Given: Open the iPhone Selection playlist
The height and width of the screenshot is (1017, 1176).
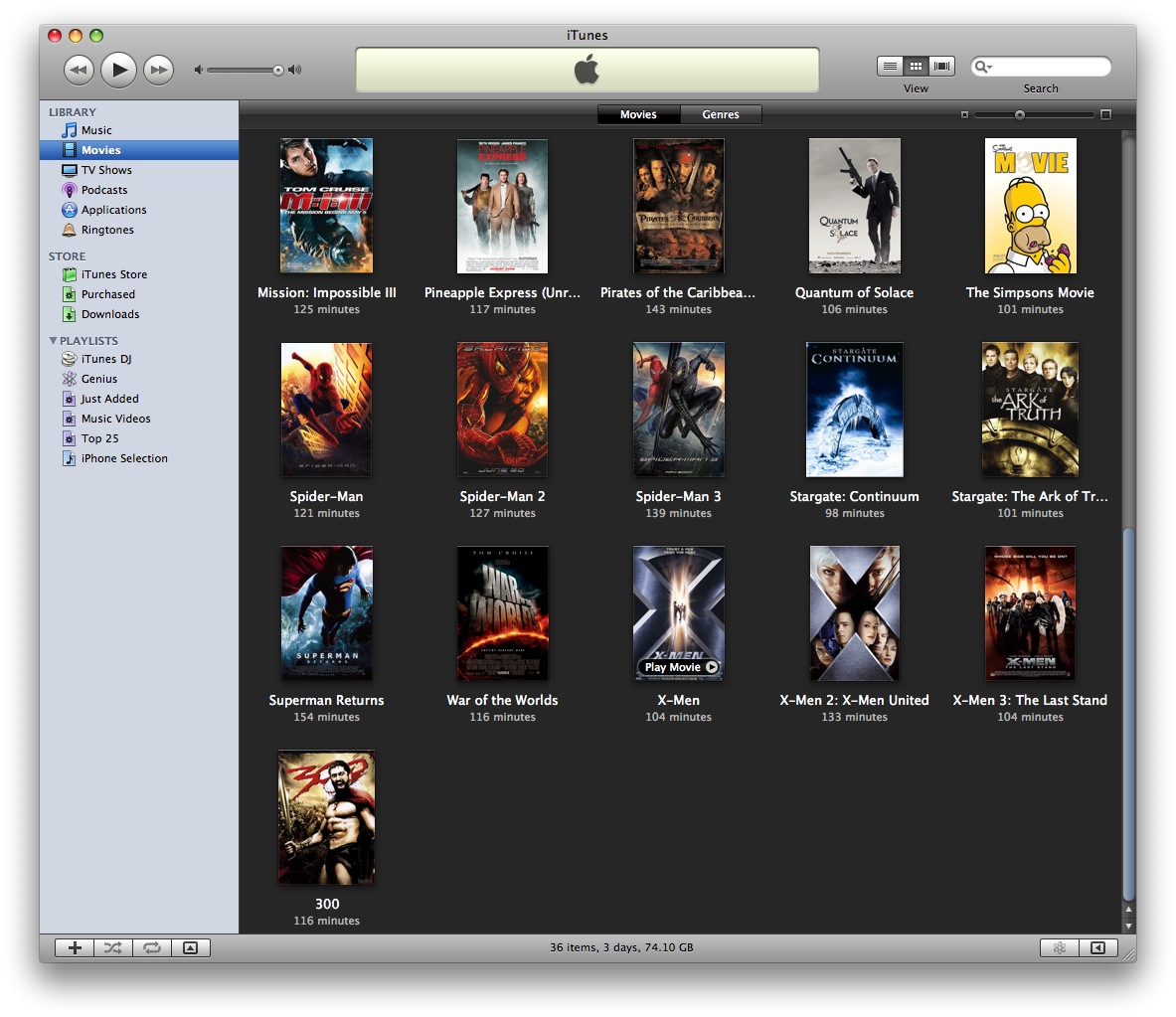Looking at the screenshot, I should click(139, 458).
